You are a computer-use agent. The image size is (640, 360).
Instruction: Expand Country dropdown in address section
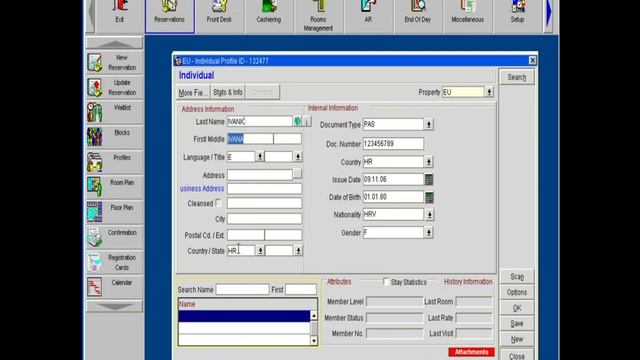pos(260,251)
